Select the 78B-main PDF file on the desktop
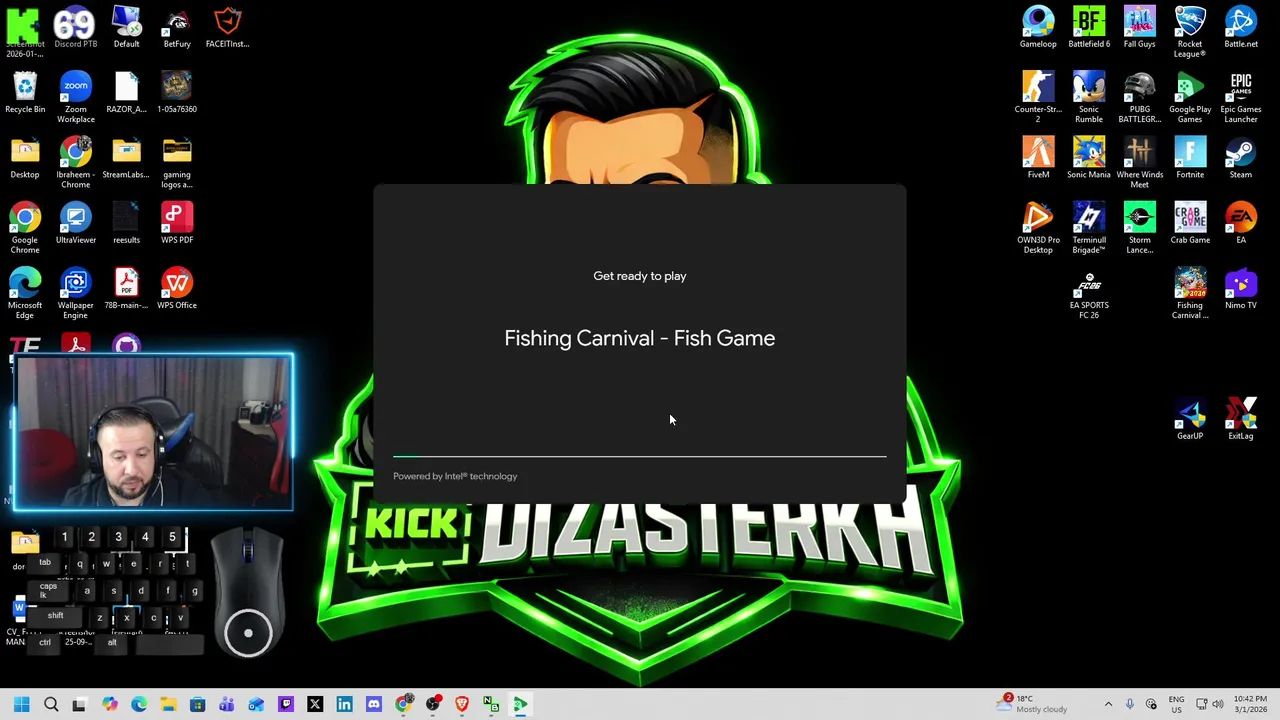This screenshot has width=1280, height=720. (x=126, y=289)
